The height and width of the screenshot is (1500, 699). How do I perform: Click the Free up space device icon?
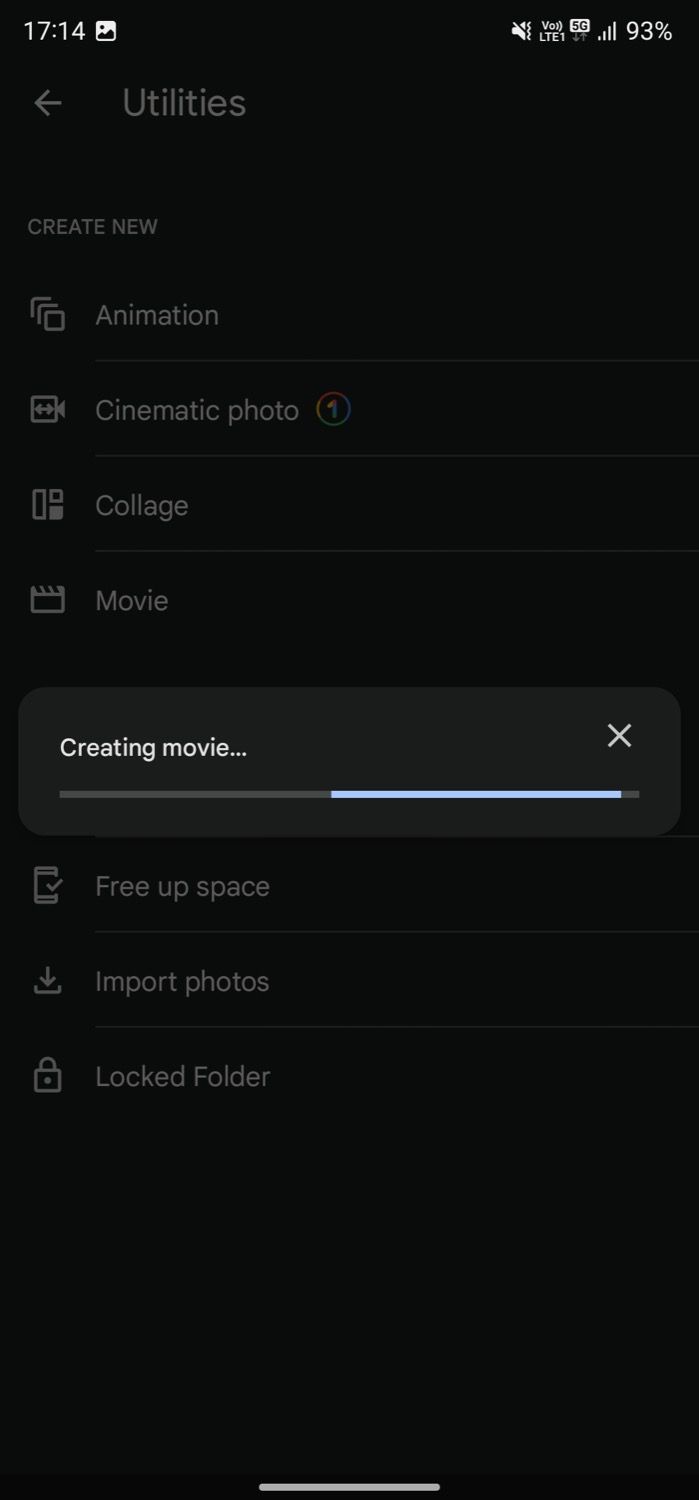pos(46,886)
